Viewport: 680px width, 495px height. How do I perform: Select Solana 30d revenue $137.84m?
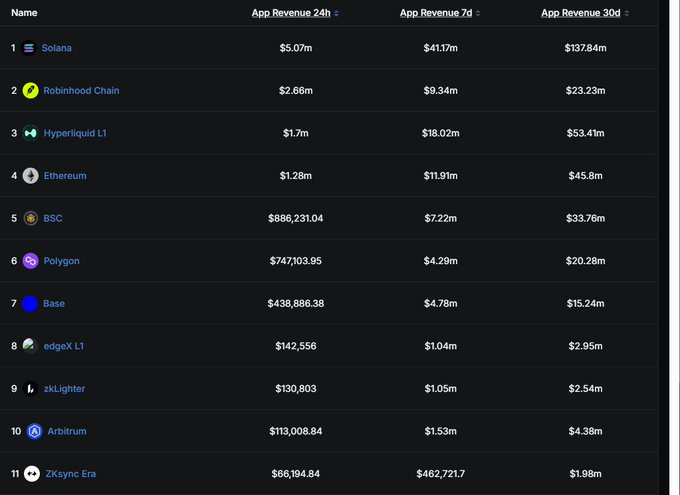point(585,48)
